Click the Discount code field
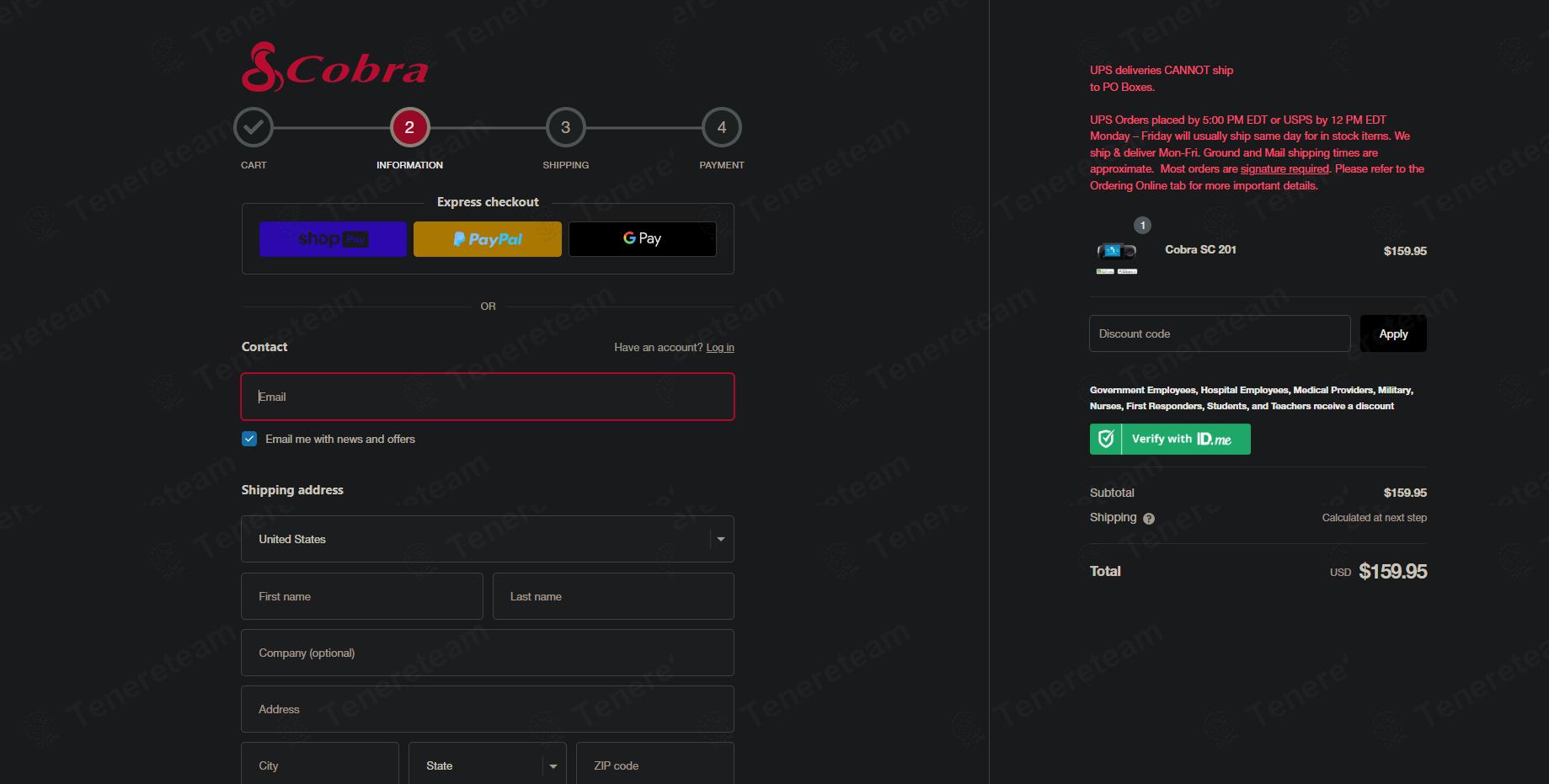1549x784 pixels. point(1219,333)
